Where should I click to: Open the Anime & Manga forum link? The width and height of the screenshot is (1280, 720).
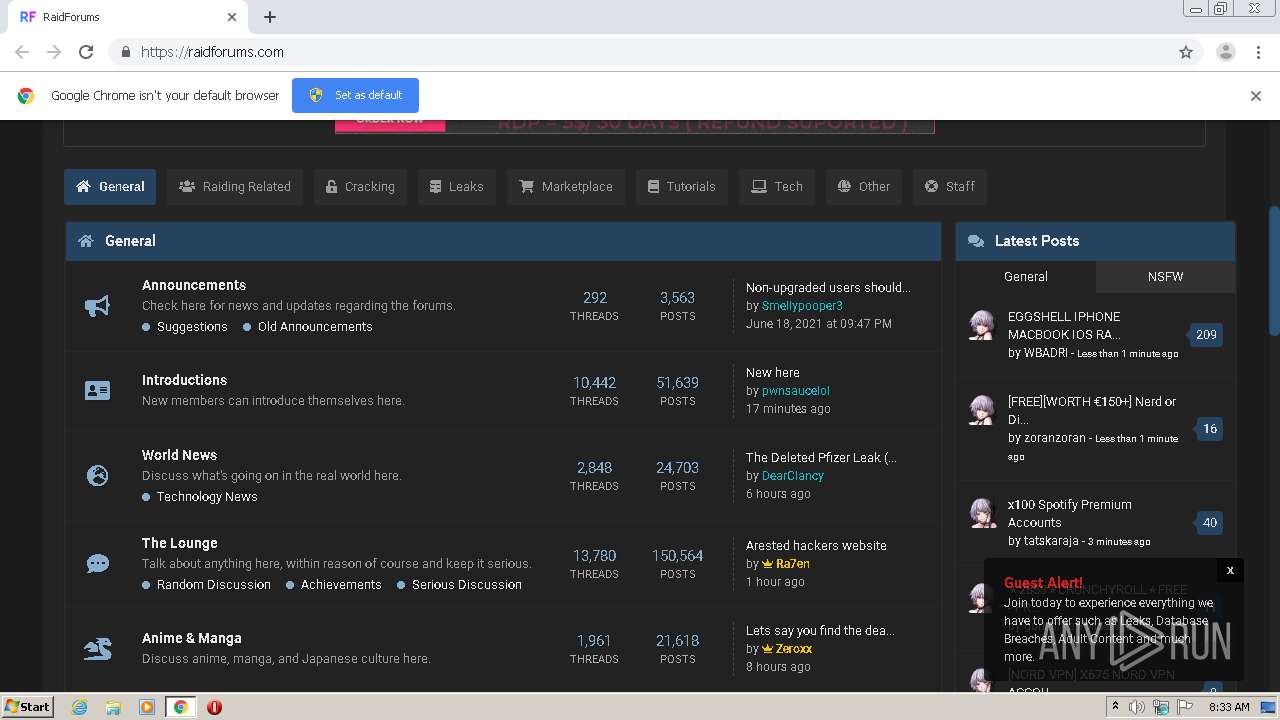192,638
